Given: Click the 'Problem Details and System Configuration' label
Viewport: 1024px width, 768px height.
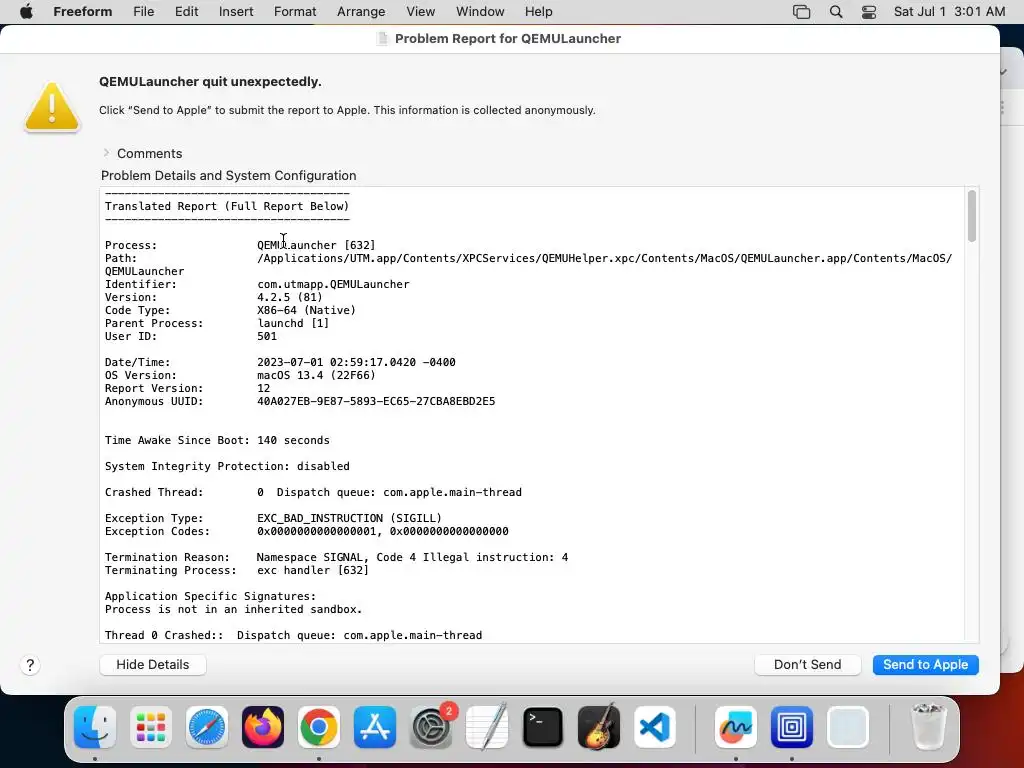Looking at the screenshot, I should click(x=229, y=176).
